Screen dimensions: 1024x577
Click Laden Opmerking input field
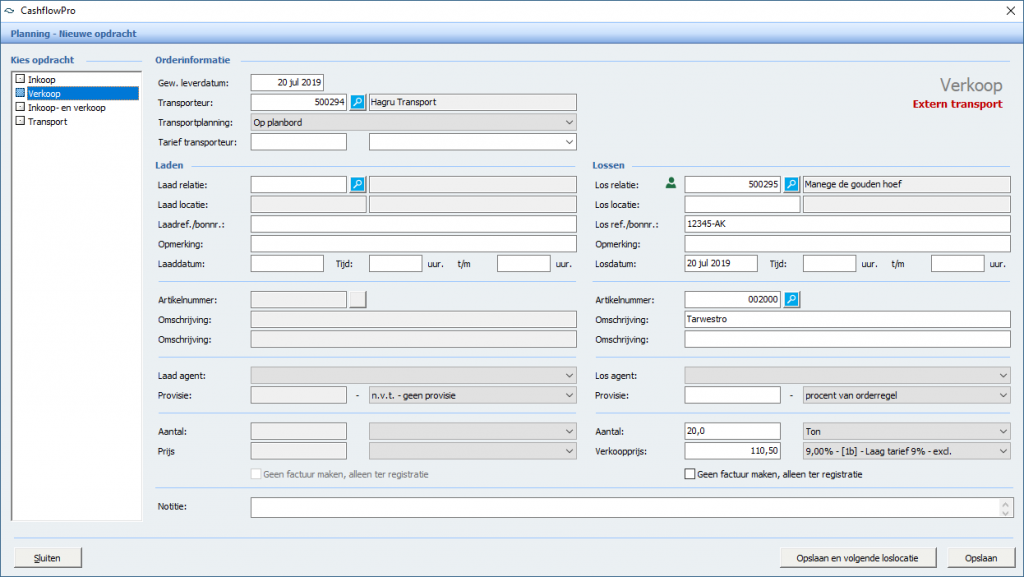pos(413,244)
